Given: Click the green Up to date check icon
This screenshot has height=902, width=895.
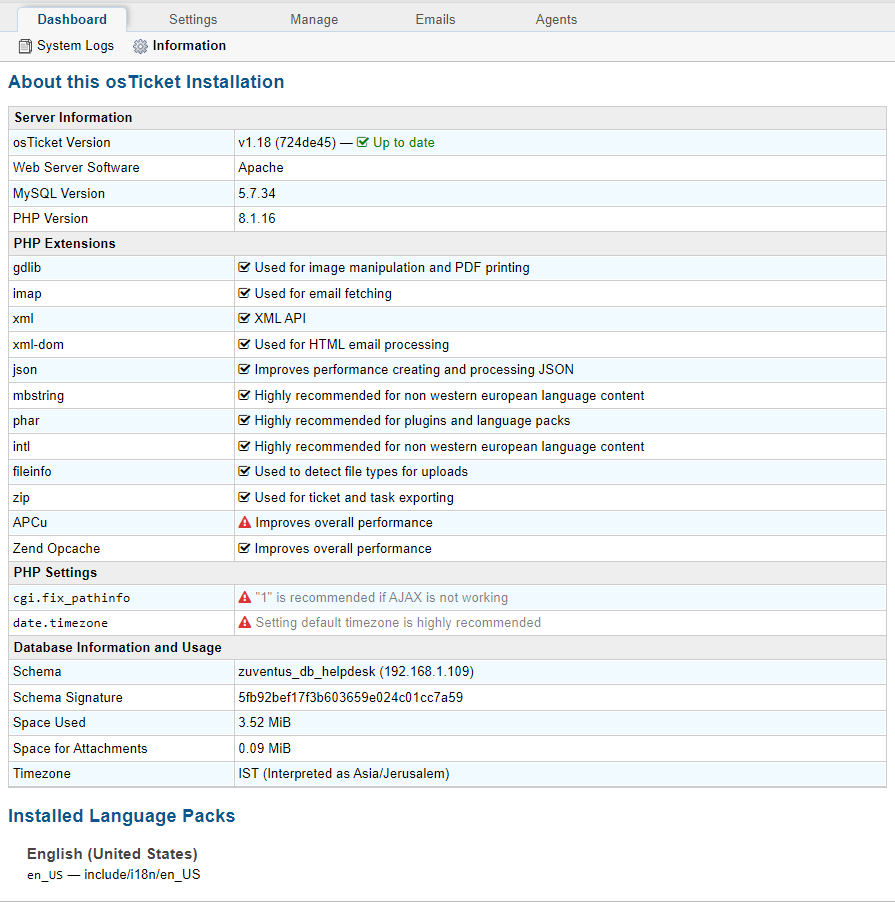Looking at the screenshot, I should coord(362,142).
